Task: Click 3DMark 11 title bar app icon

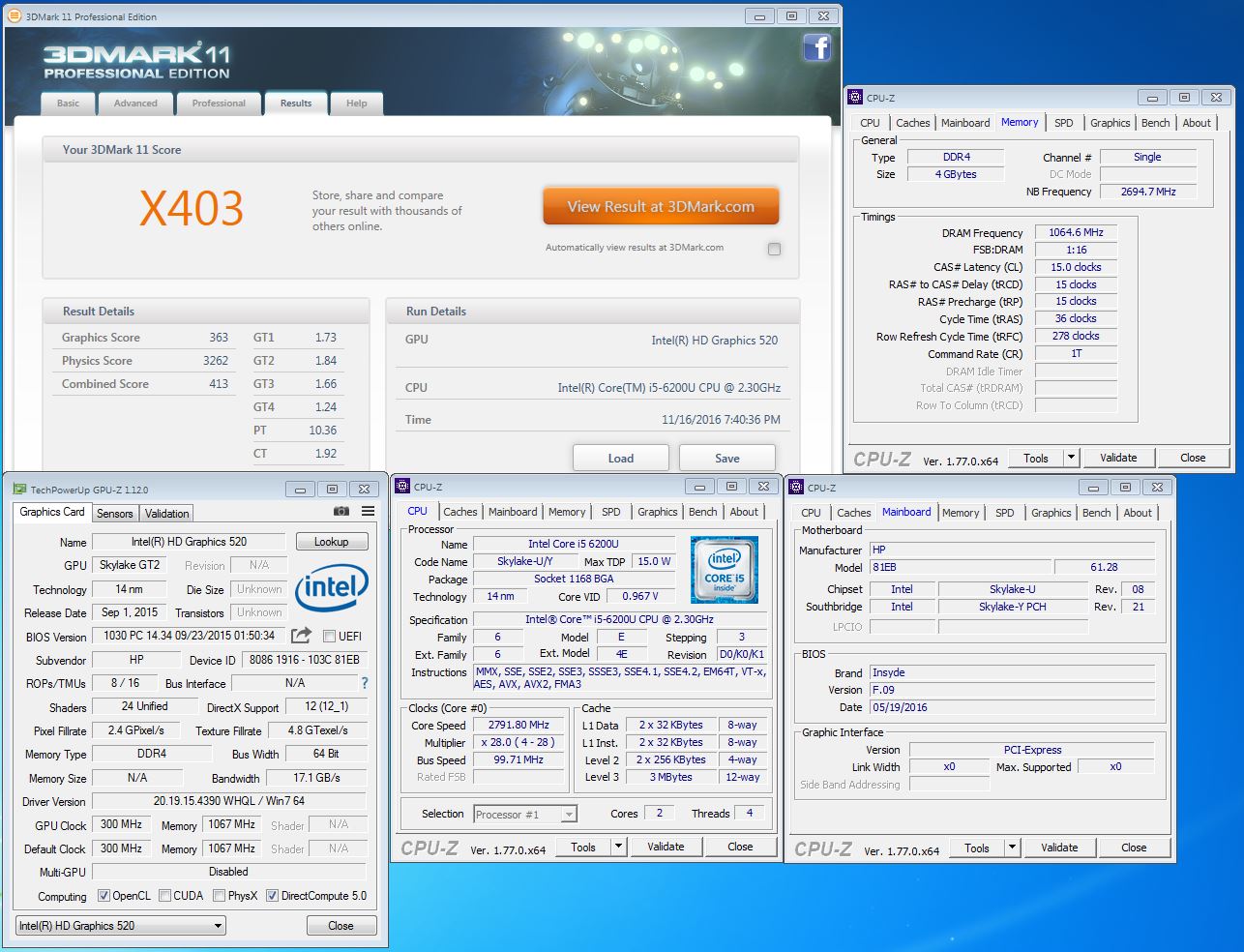Action: click(x=14, y=16)
